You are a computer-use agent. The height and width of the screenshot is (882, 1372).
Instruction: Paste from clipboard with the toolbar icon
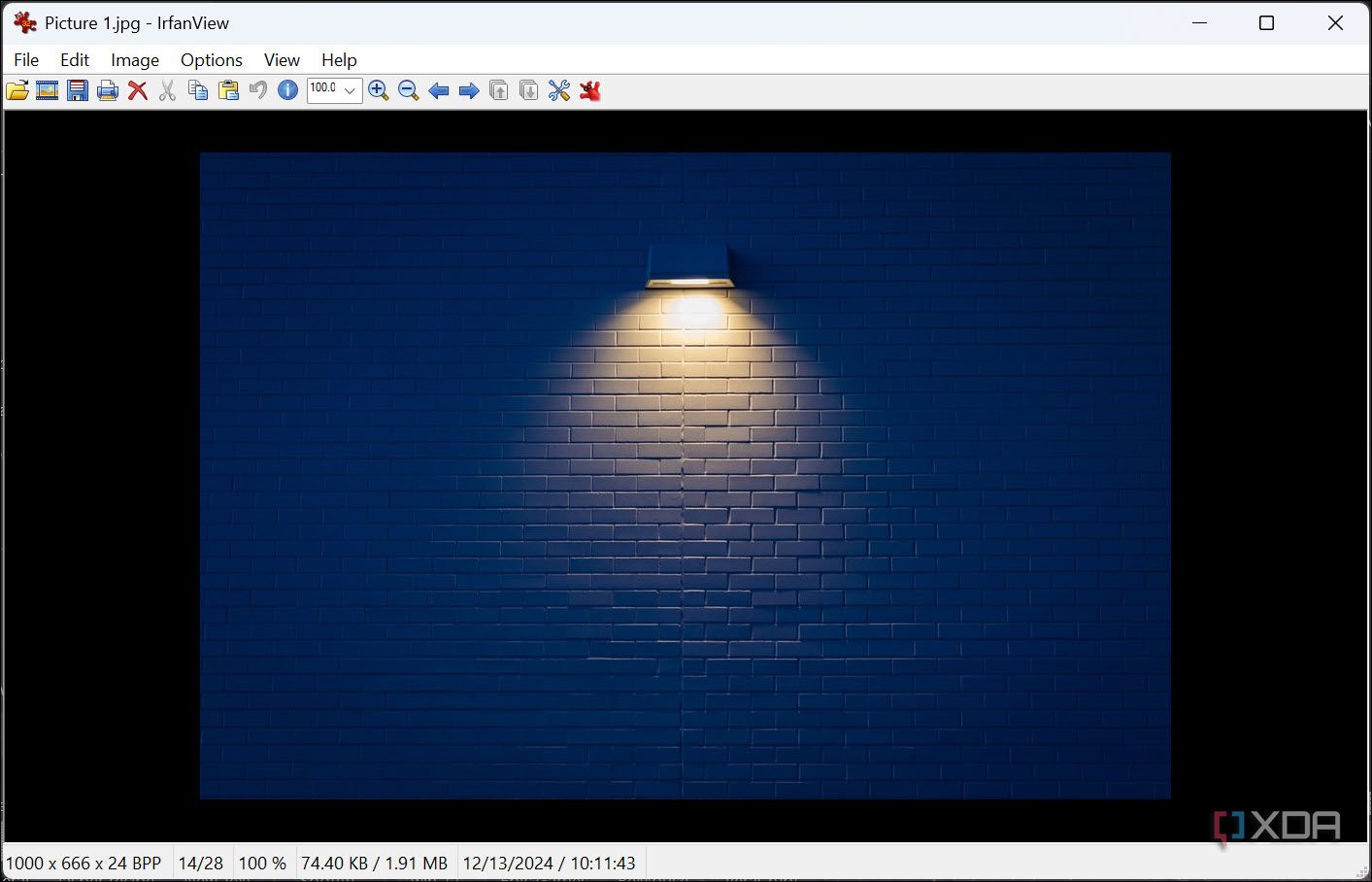point(228,91)
